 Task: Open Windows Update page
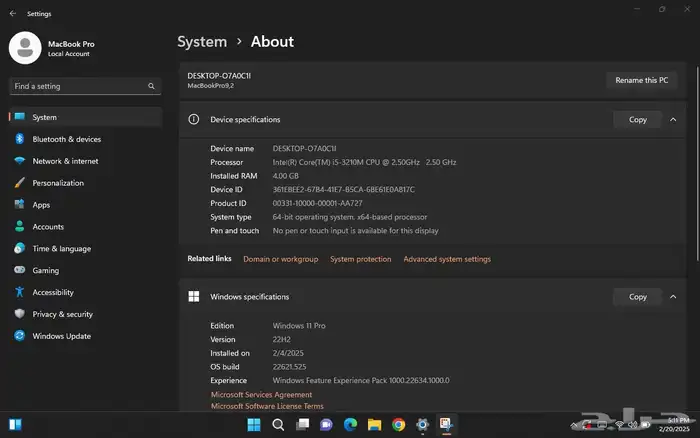click(x=62, y=336)
